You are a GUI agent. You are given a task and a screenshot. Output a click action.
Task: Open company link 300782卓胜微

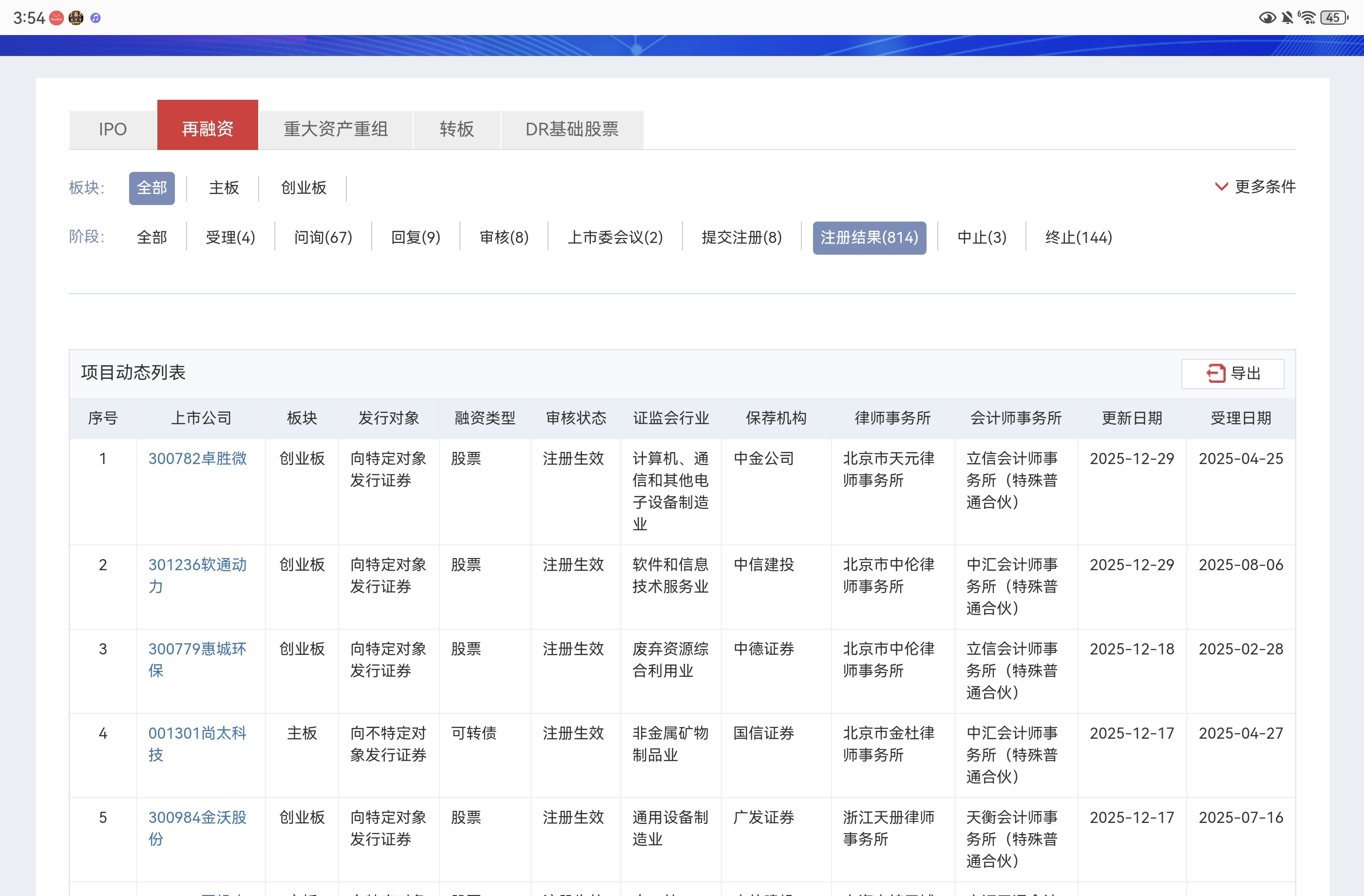point(197,458)
